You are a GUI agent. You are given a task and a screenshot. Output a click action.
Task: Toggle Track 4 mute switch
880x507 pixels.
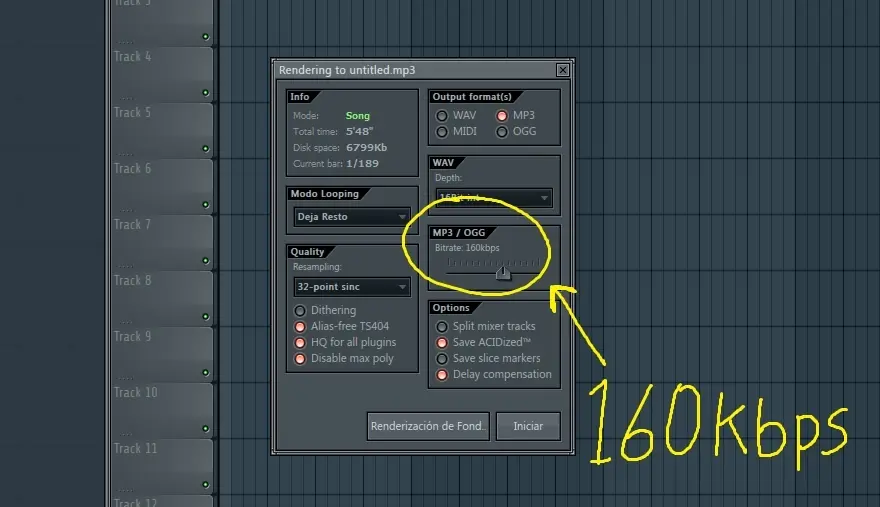pyautogui.click(x=205, y=93)
